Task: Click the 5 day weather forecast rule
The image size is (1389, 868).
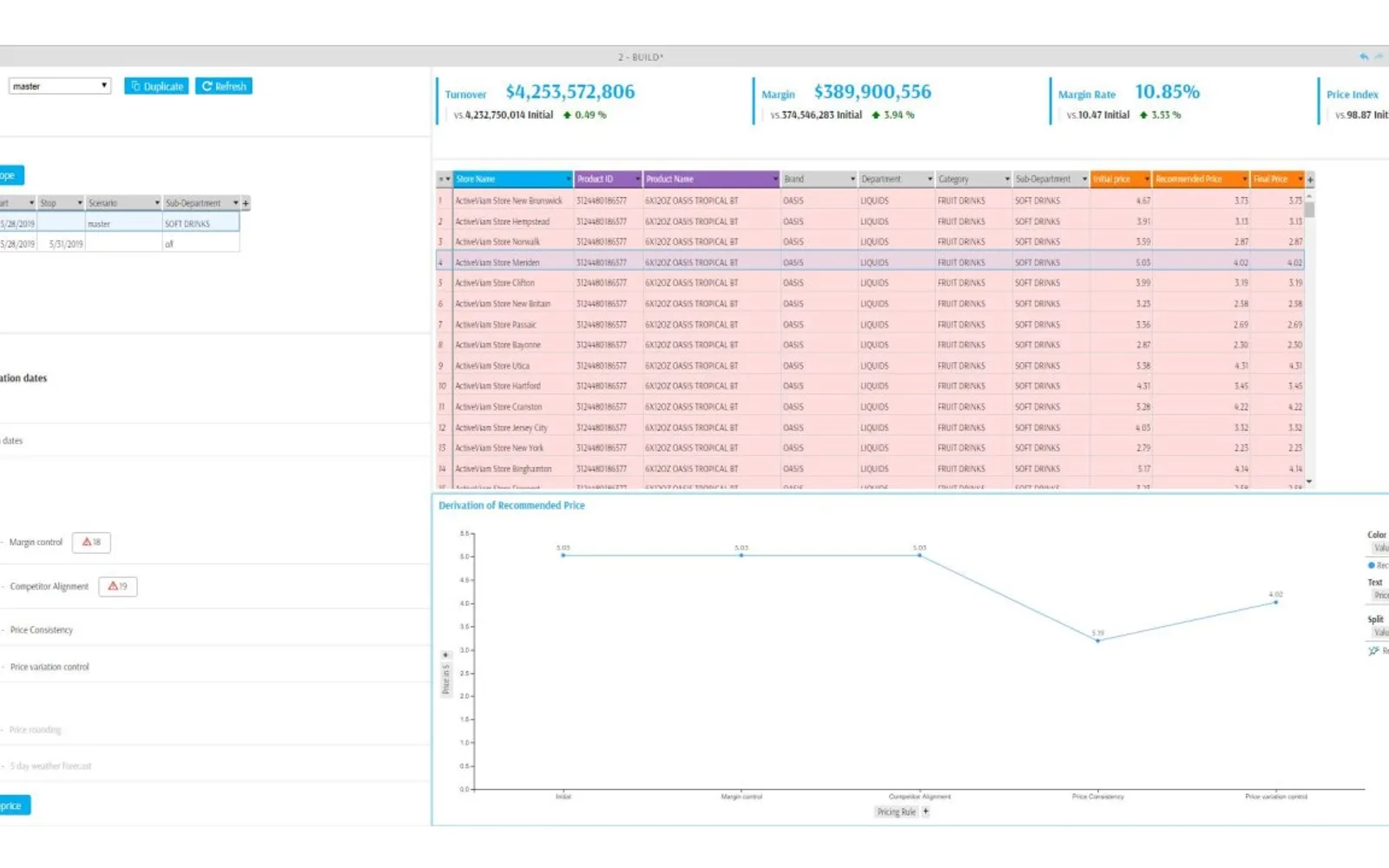Action: point(50,766)
